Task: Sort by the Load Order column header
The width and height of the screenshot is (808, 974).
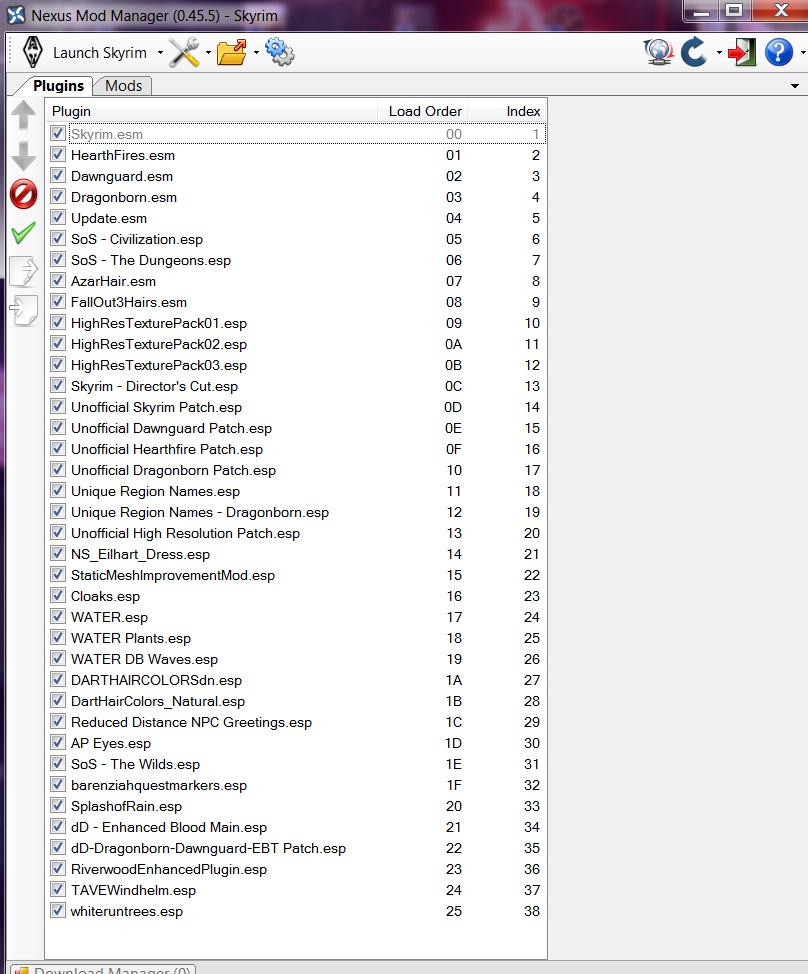Action: coord(425,111)
